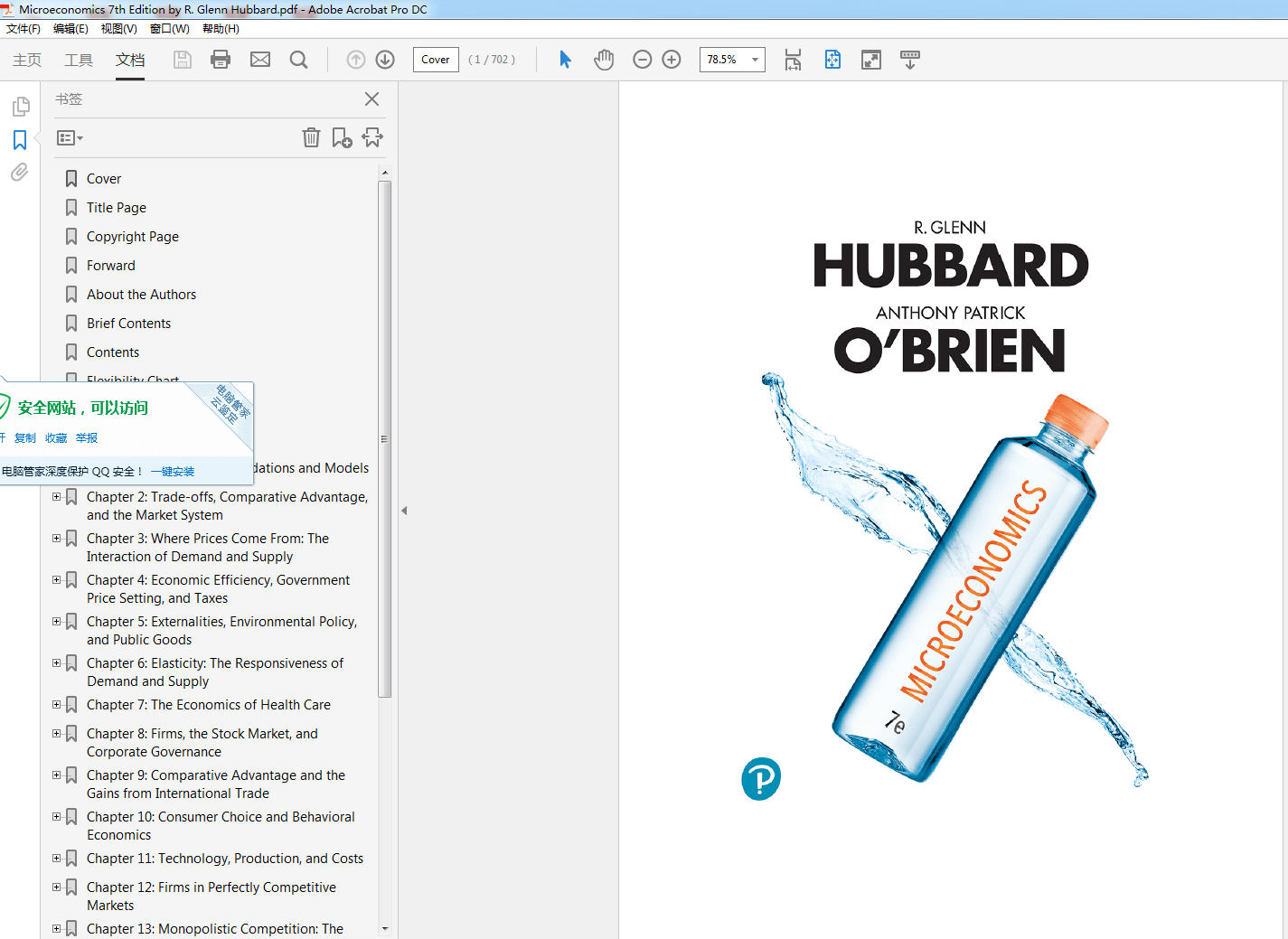
Task: Open the search magnifier tool
Action: tap(298, 60)
